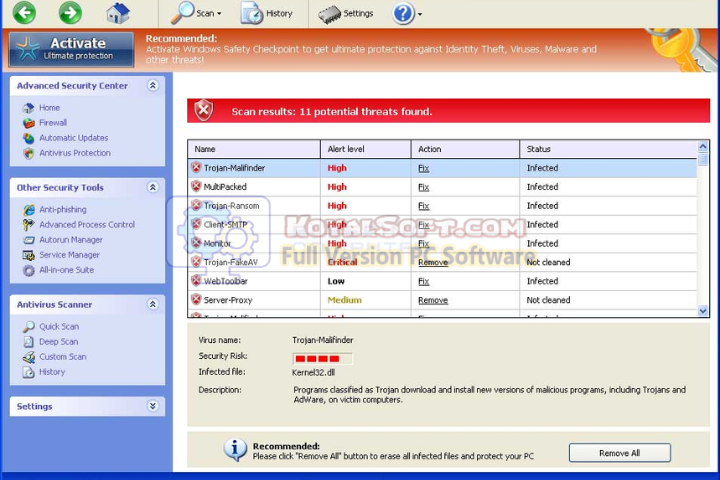Viewport: 720px width, 480px height.
Task: Click Remove link for Trojan-FakeAV
Action: (433, 262)
